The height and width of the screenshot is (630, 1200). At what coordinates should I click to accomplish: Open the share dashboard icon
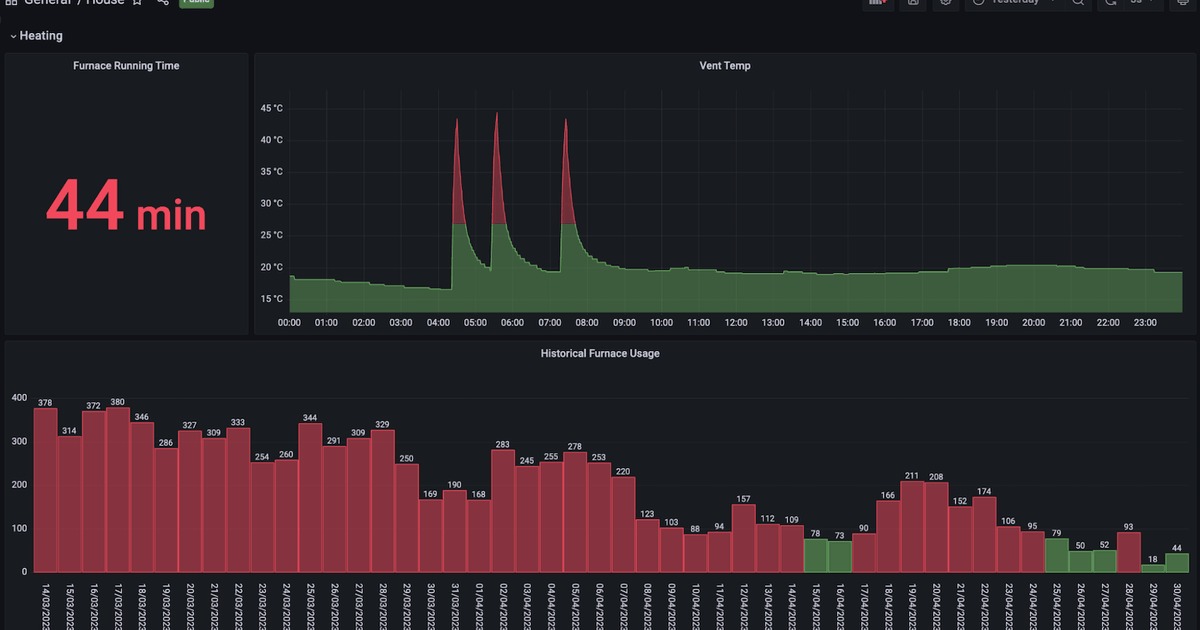(x=163, y=3)
